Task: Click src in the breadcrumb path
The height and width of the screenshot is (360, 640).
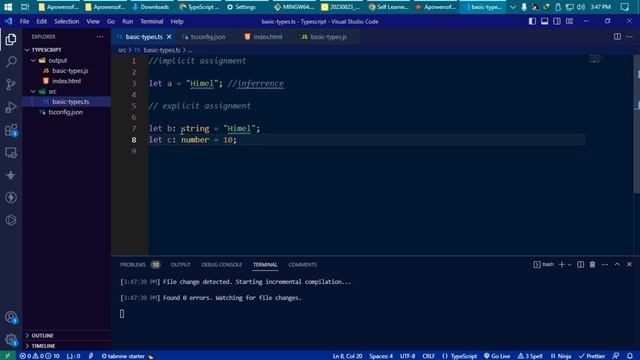Action: pos(122,50)
